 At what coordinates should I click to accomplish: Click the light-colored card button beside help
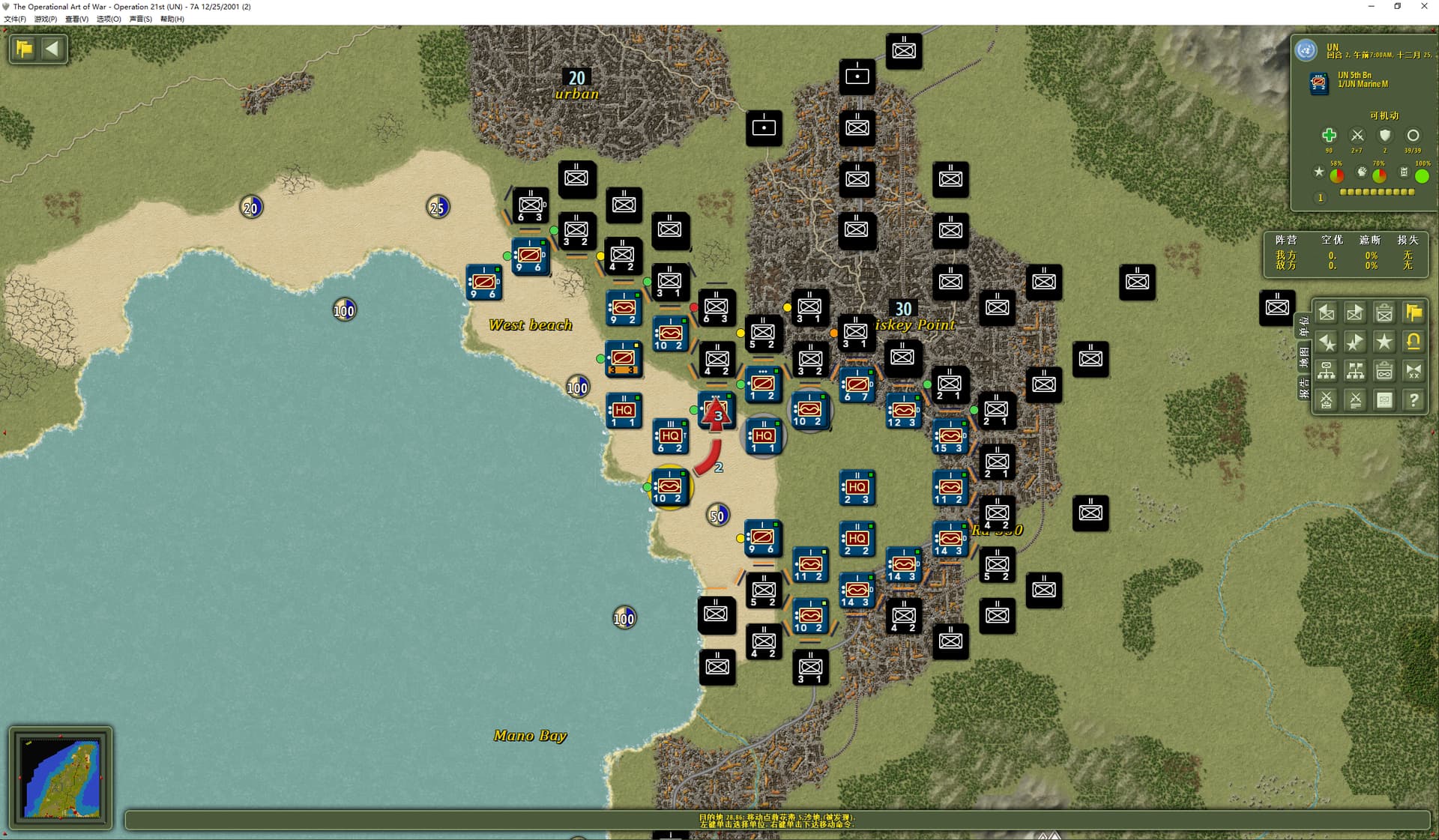point(1384,400)
